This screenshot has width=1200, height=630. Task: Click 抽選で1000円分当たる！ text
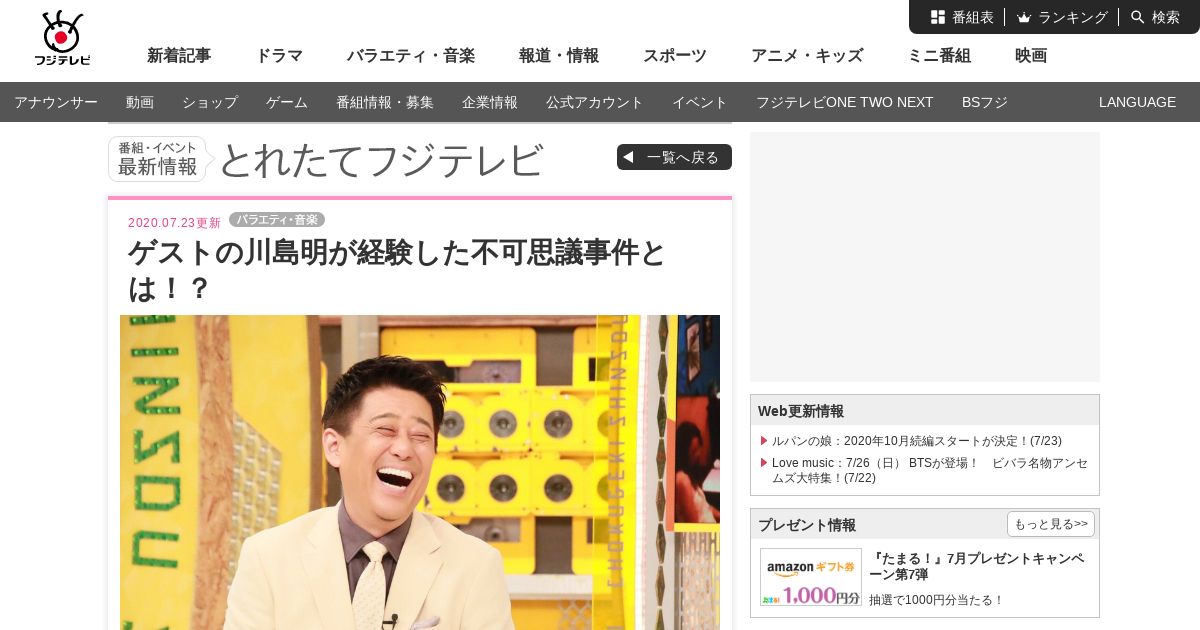coord(936,600)
